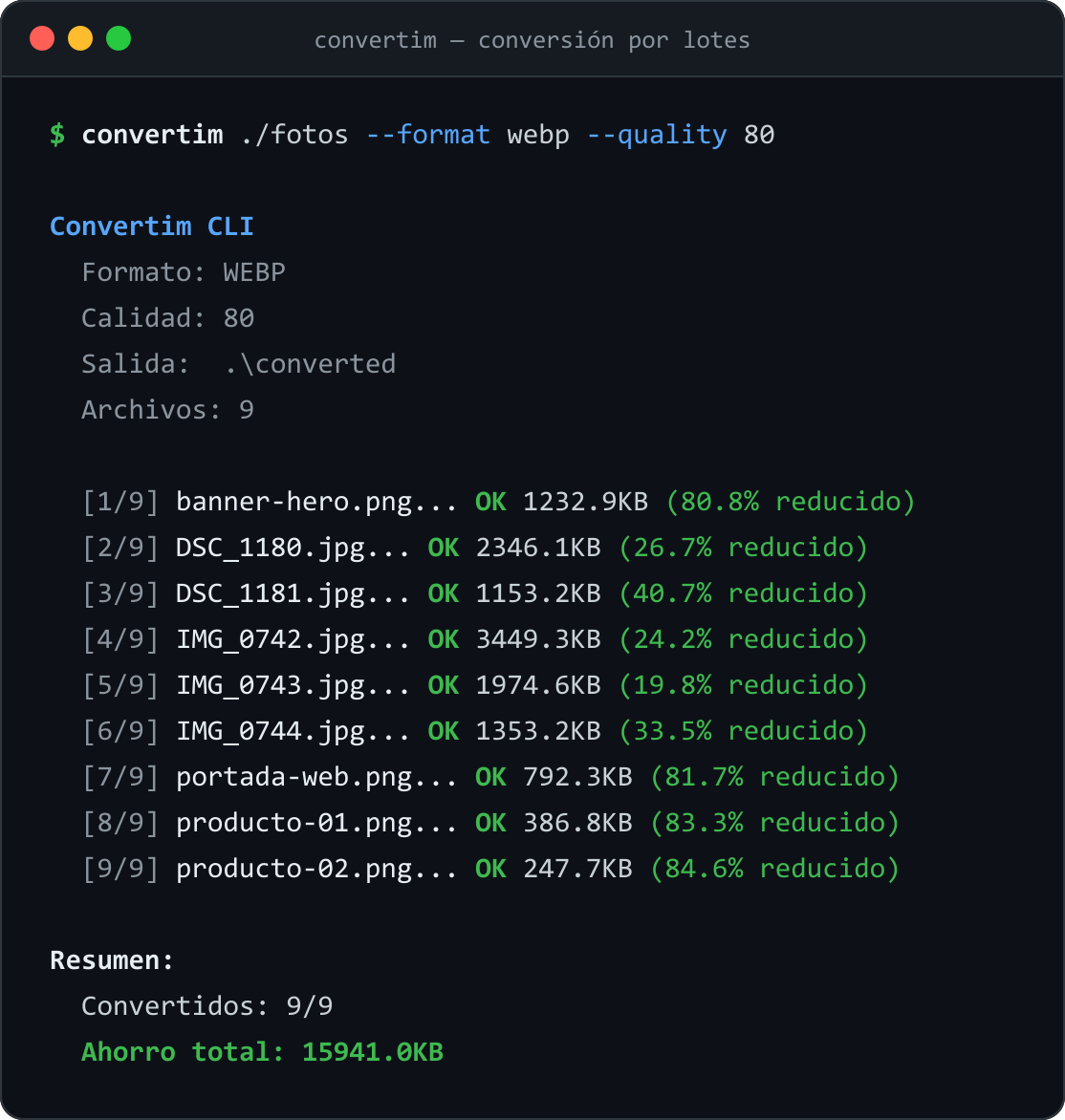Click the 'Salida: .\converted' line
Image resolution: width=1065 pixels, height=1120 pixels.
point(239,363)
